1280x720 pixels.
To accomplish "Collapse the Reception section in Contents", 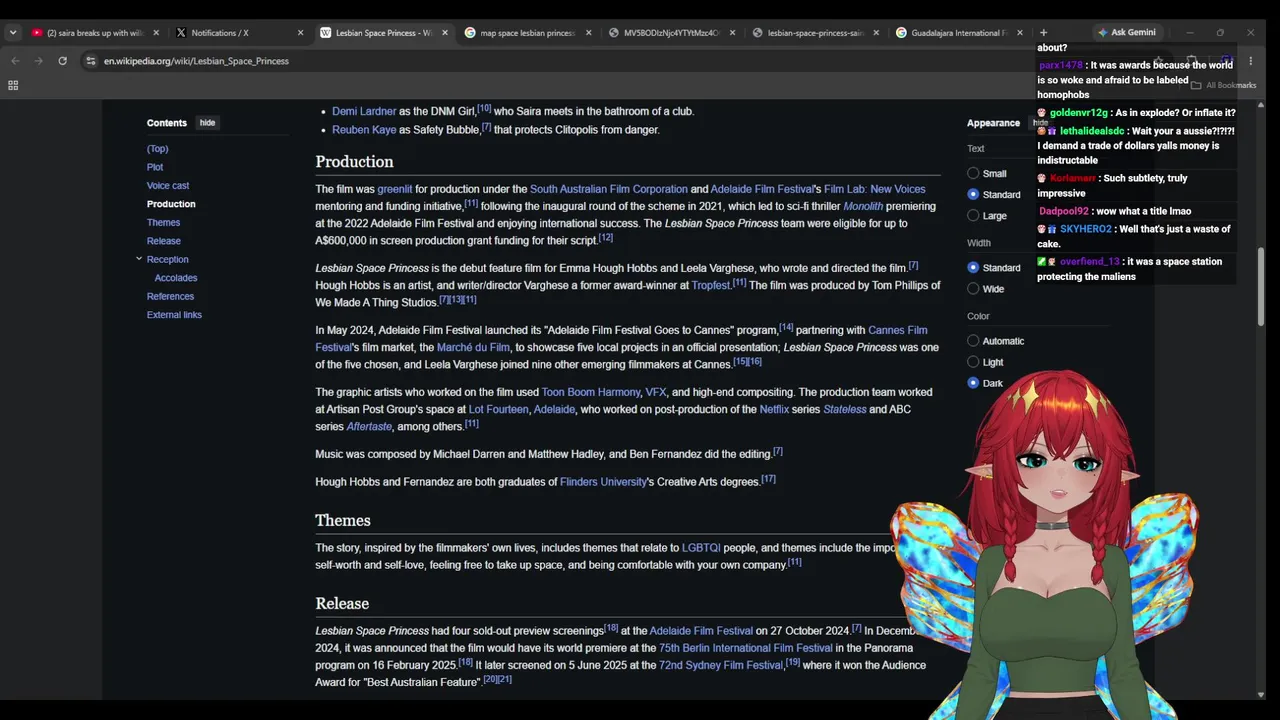I will [139, 259].
